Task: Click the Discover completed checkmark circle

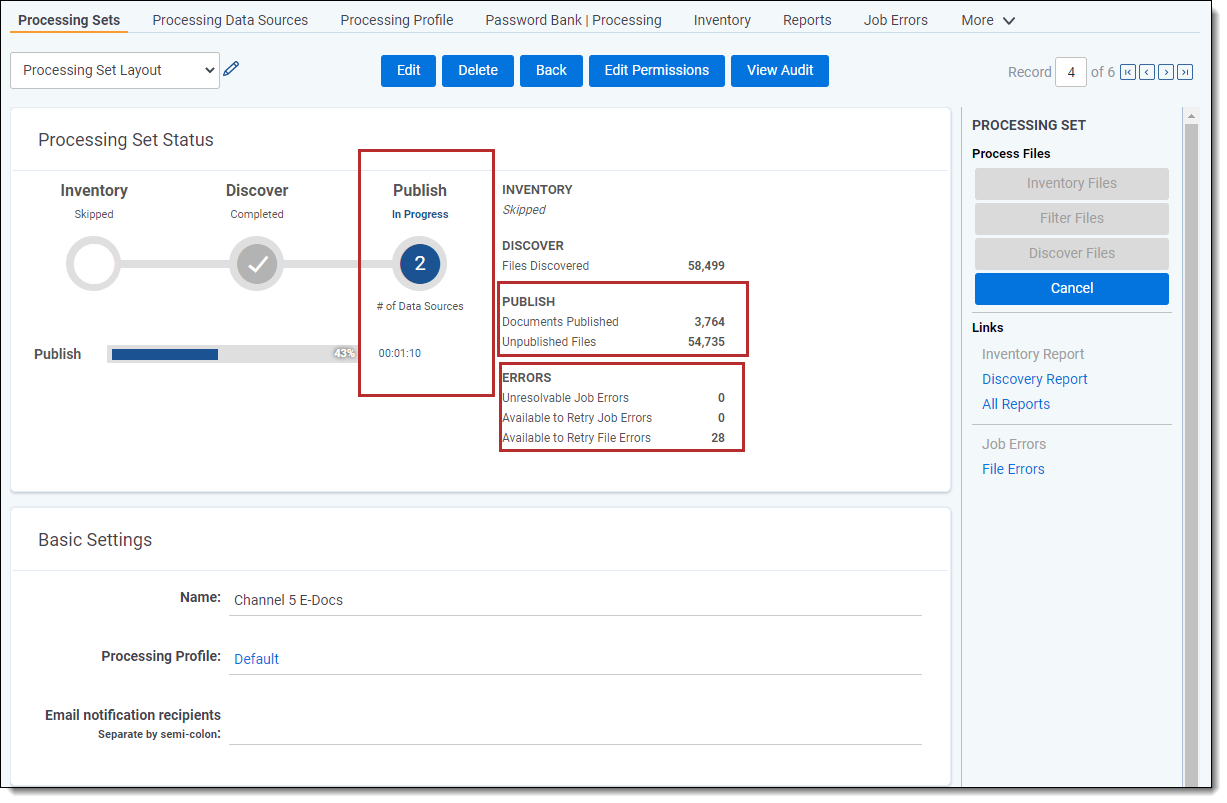Action: tap(257, 264)
